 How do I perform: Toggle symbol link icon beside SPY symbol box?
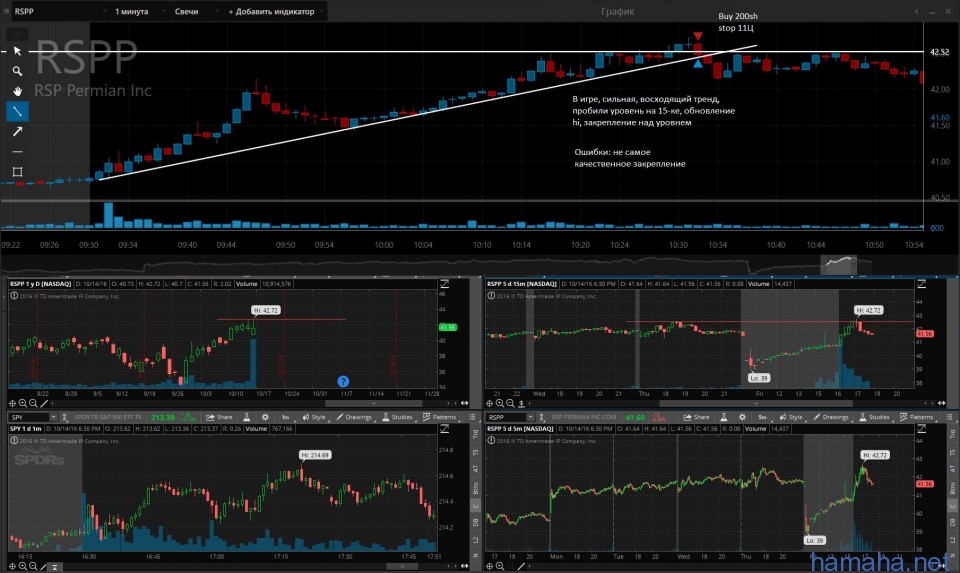pos(64,417)
